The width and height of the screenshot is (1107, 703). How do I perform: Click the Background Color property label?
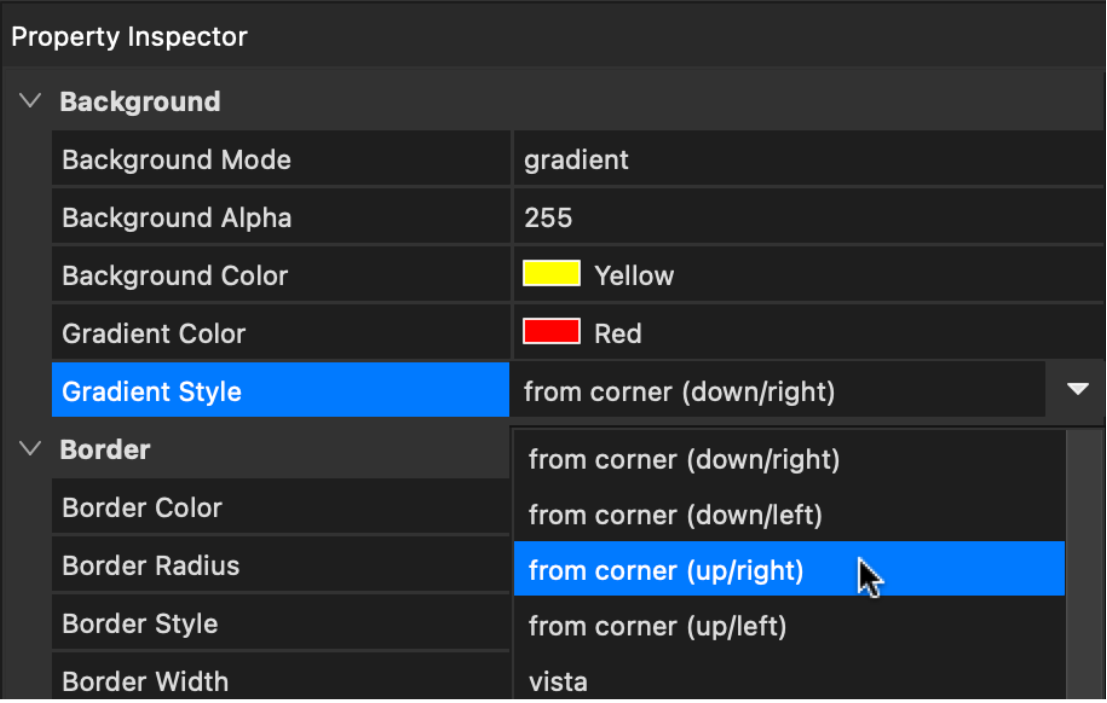(175, 276)
